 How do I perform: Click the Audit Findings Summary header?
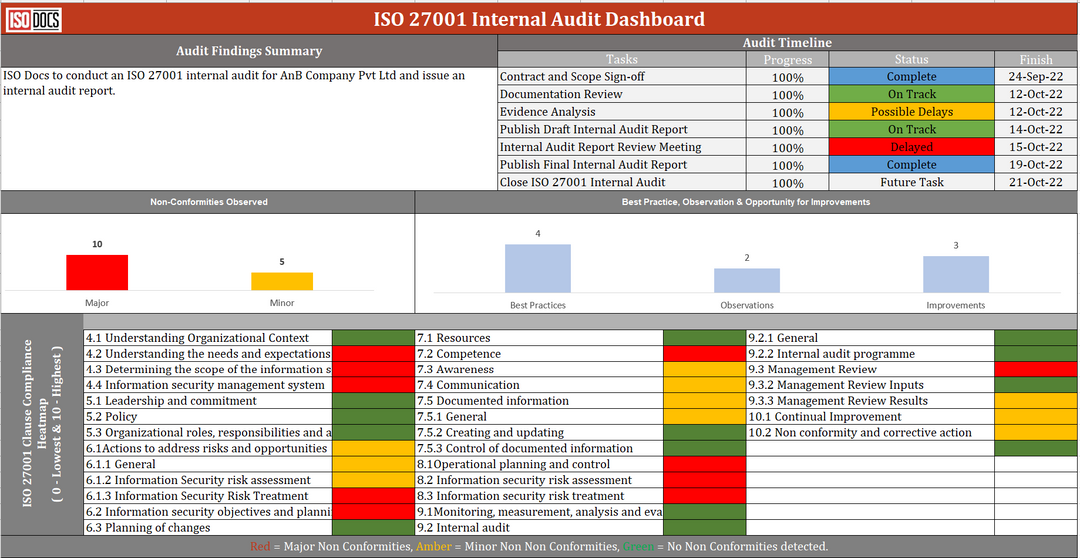pyautogui.click(x=249, y=51)
